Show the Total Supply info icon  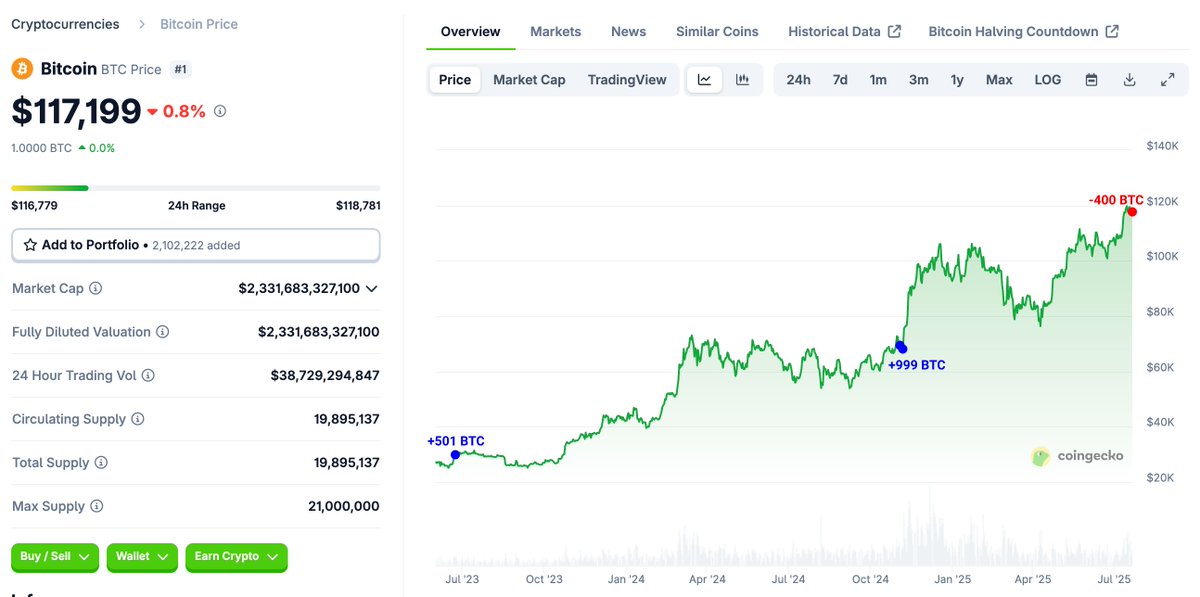[x=101, y=463]
